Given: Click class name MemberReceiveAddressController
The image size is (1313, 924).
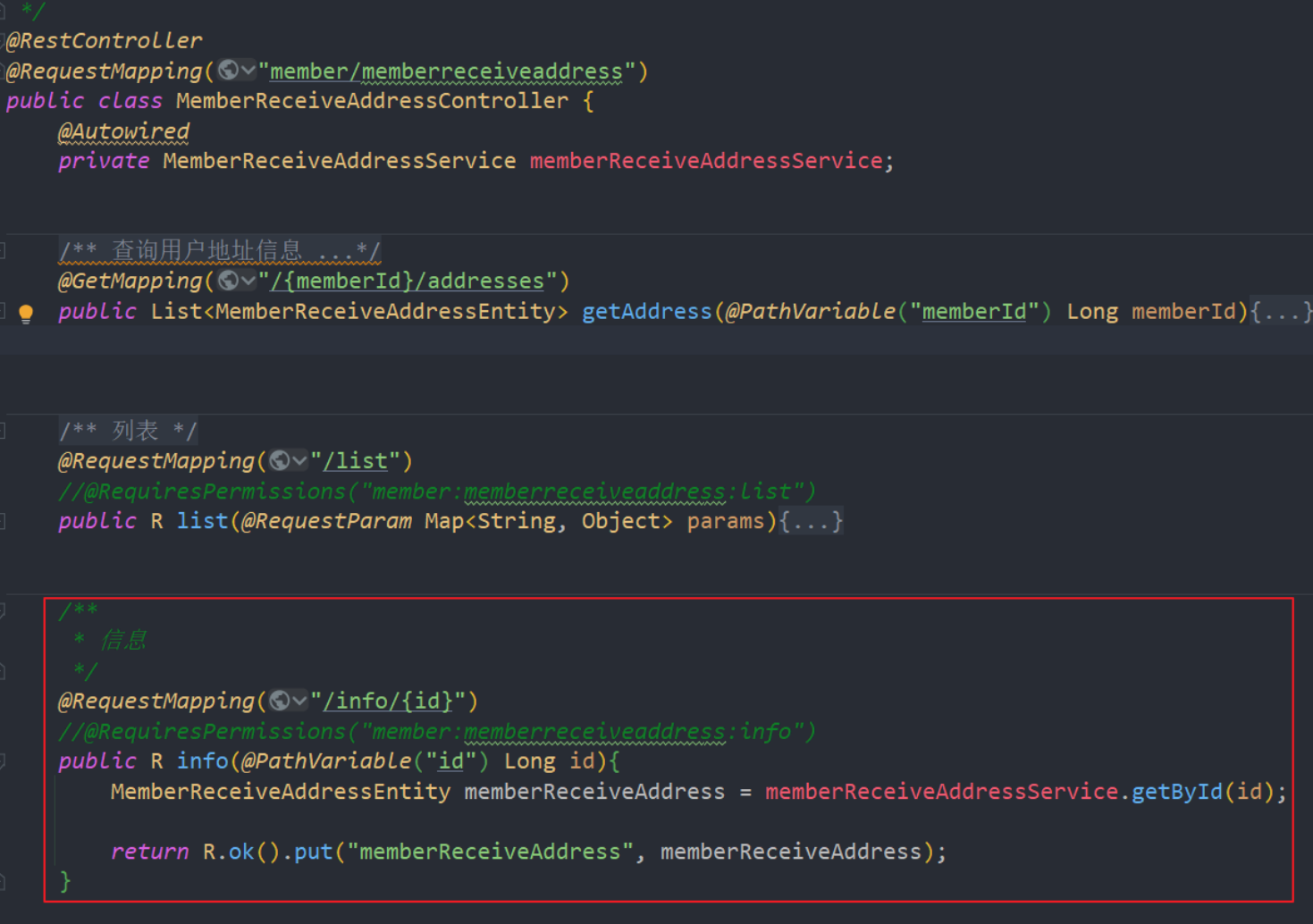Looking at the screenshot, I should pyautogui.click(x=372, y=100).
